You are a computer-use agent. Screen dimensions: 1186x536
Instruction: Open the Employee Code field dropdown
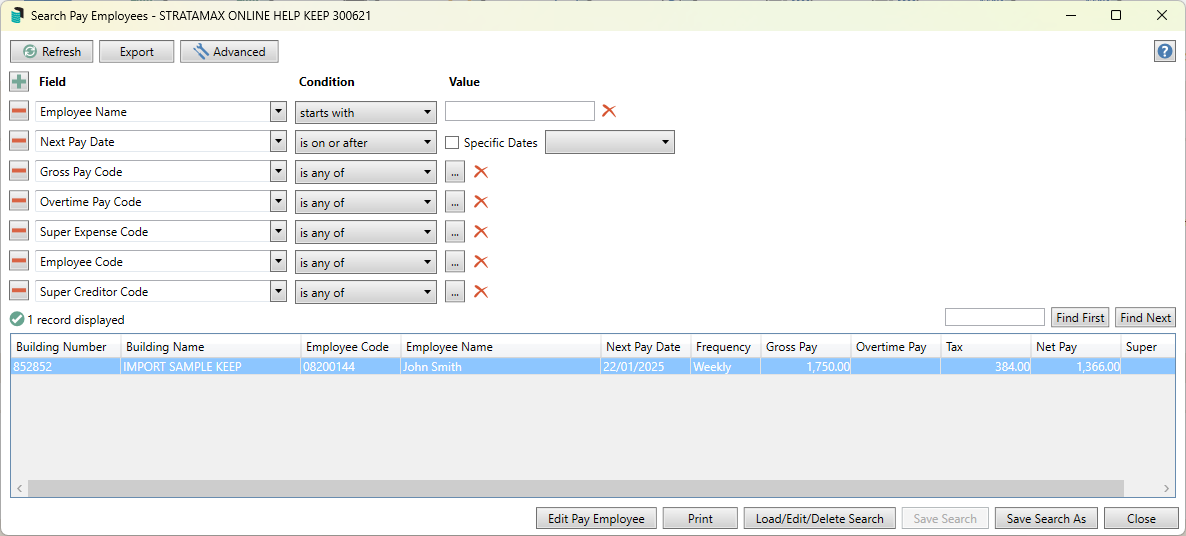278,262
